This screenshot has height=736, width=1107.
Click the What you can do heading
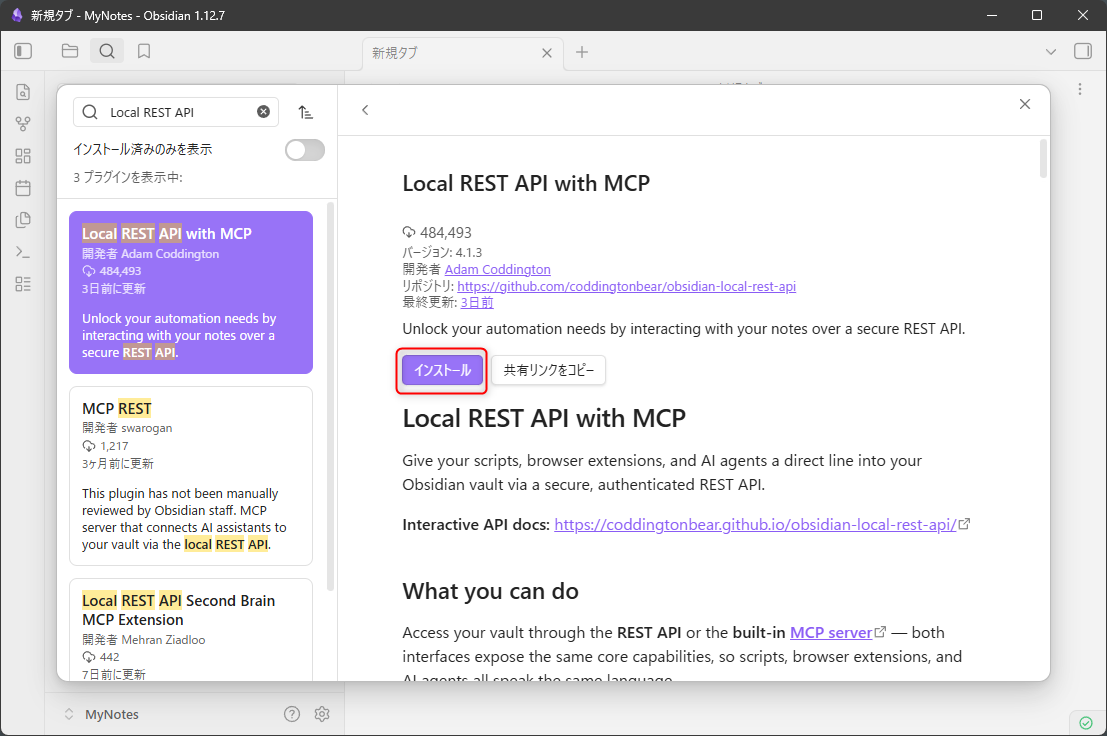491,591
